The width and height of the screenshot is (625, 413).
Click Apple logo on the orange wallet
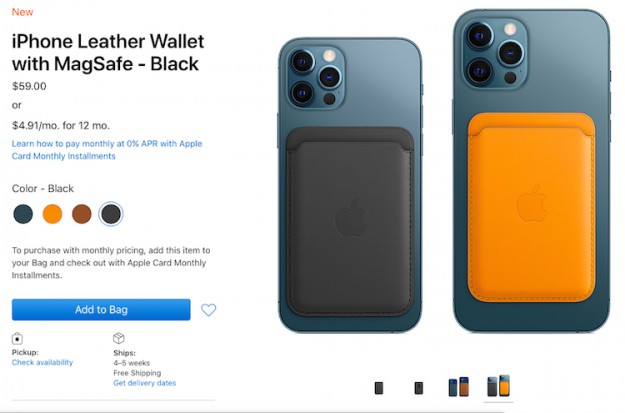point(532,203)
